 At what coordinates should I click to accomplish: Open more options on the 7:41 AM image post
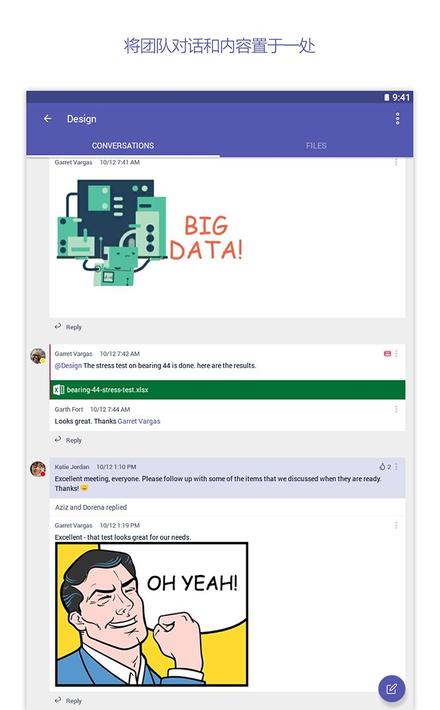[396, 162]
